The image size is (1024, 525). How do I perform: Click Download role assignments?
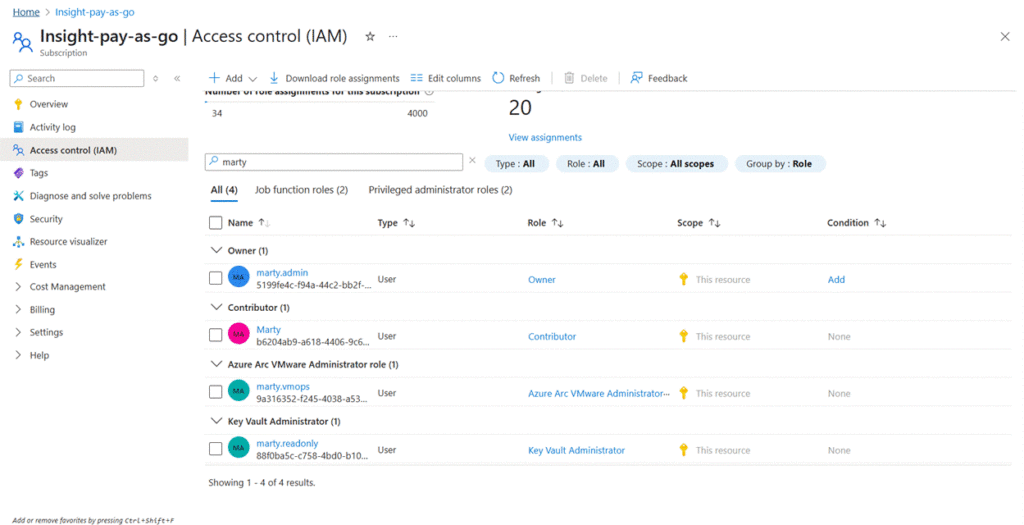pyautogui.click(x=334, y=78)
